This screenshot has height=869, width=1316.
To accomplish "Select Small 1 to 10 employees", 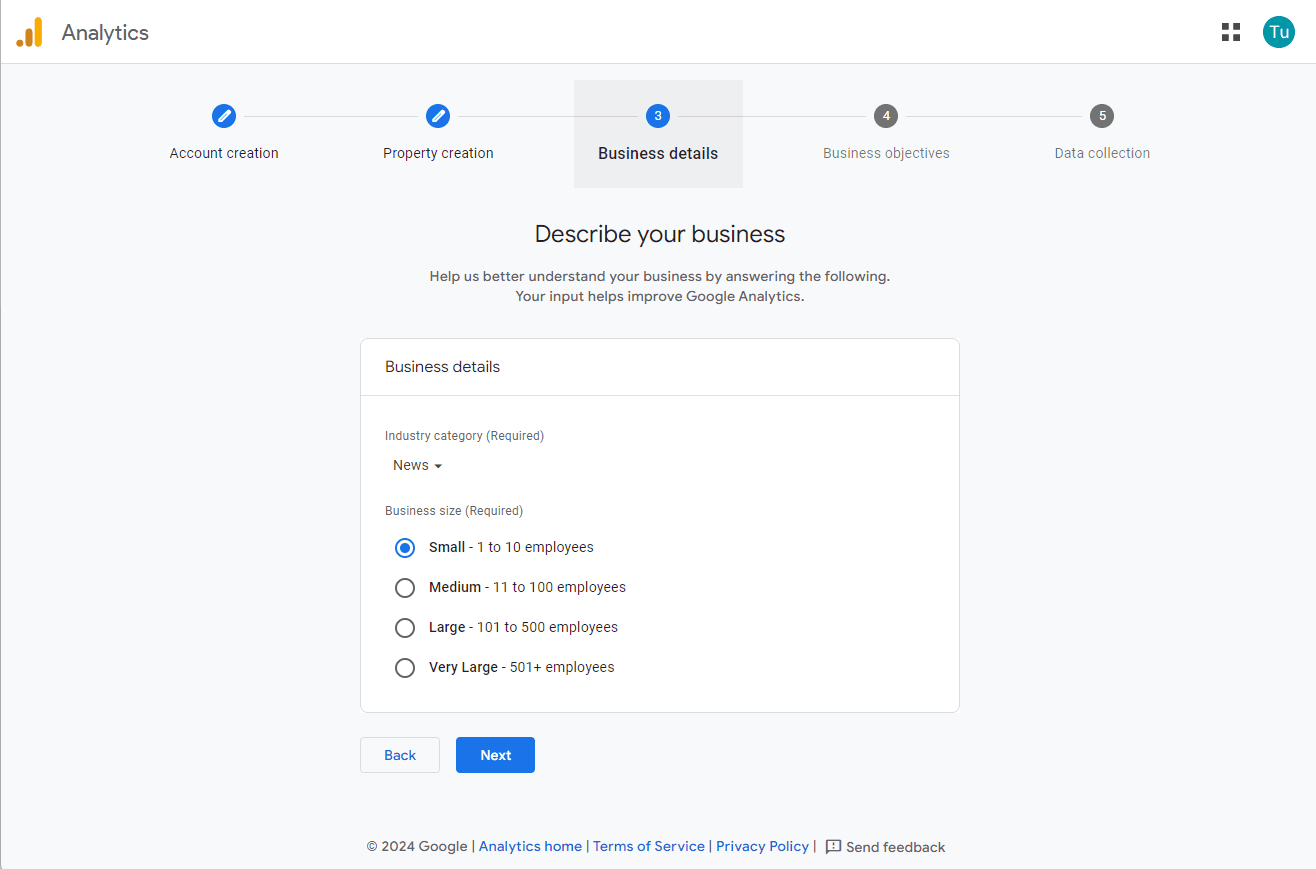I will (405, 548).
